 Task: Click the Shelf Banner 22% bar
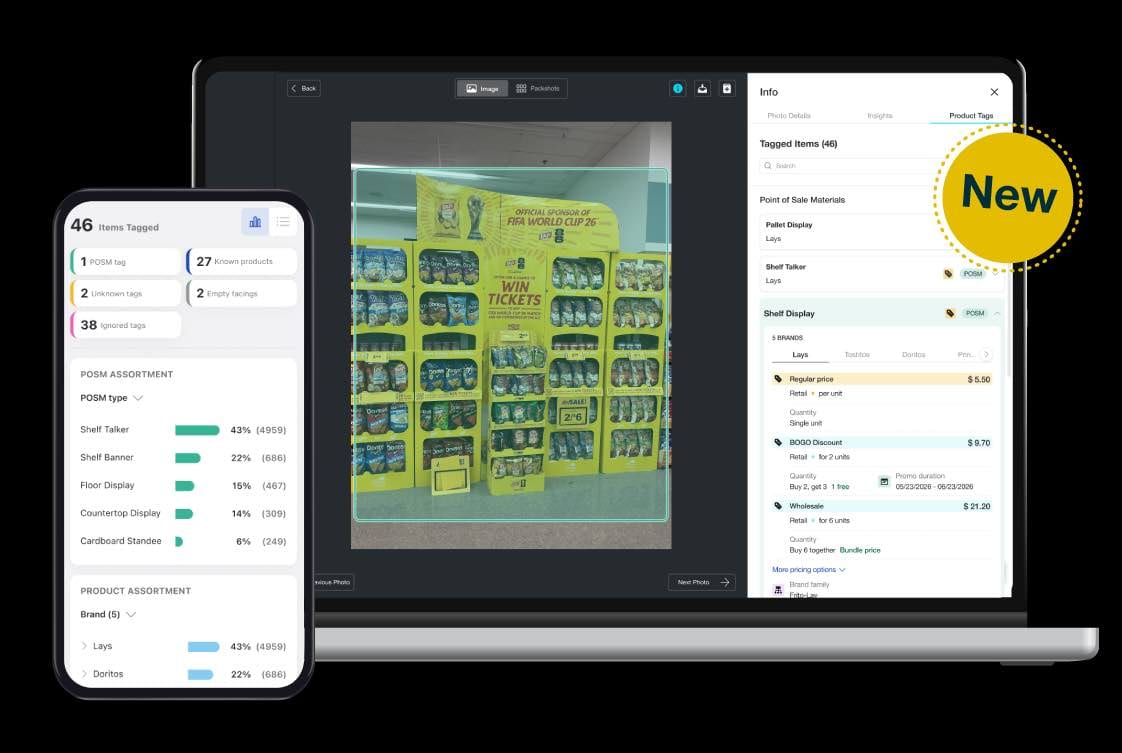187,458
